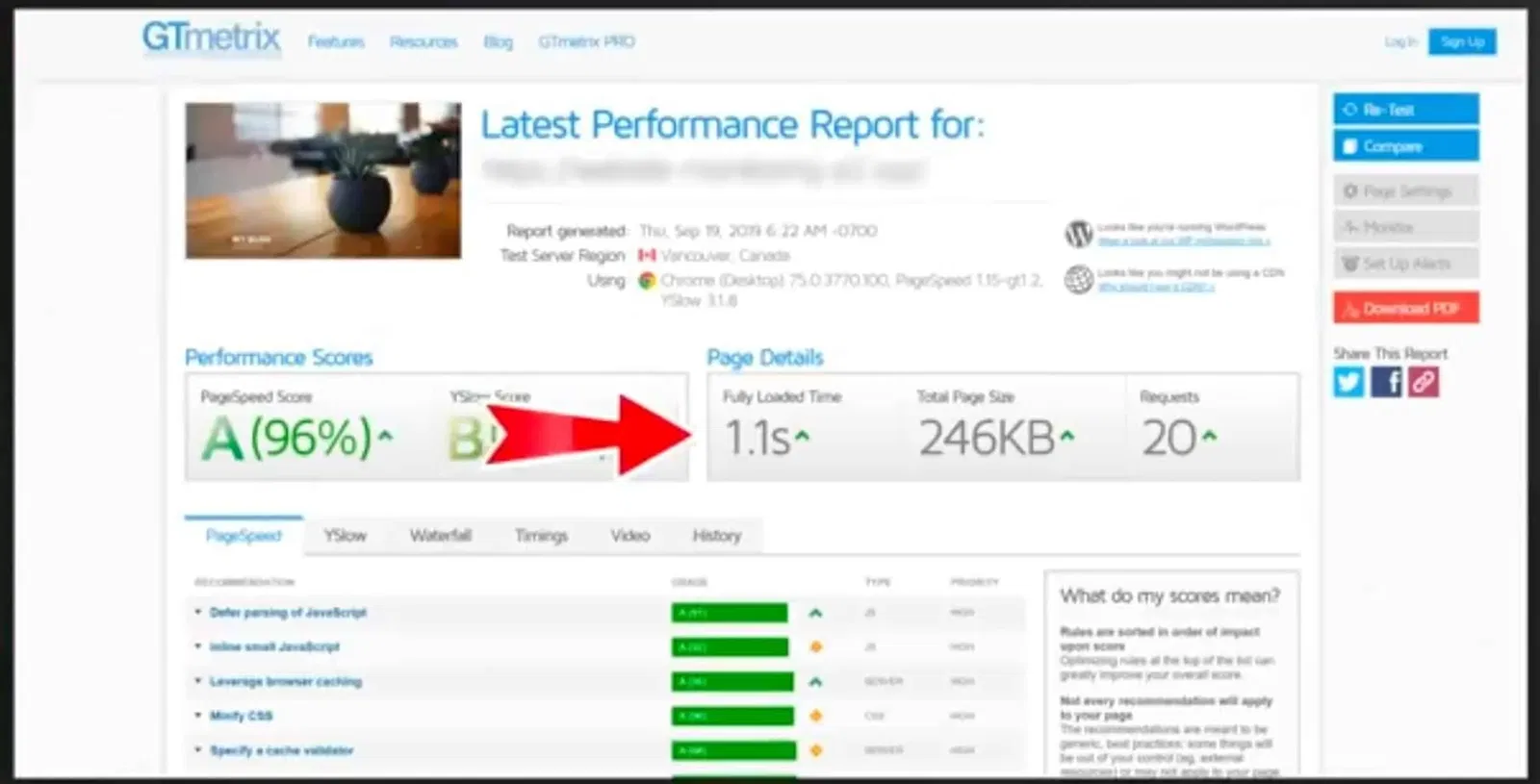The height and width of the screenshot is (784, 1540).
Task: Click the WordPress logo icon
Action: pos(1079,234)
